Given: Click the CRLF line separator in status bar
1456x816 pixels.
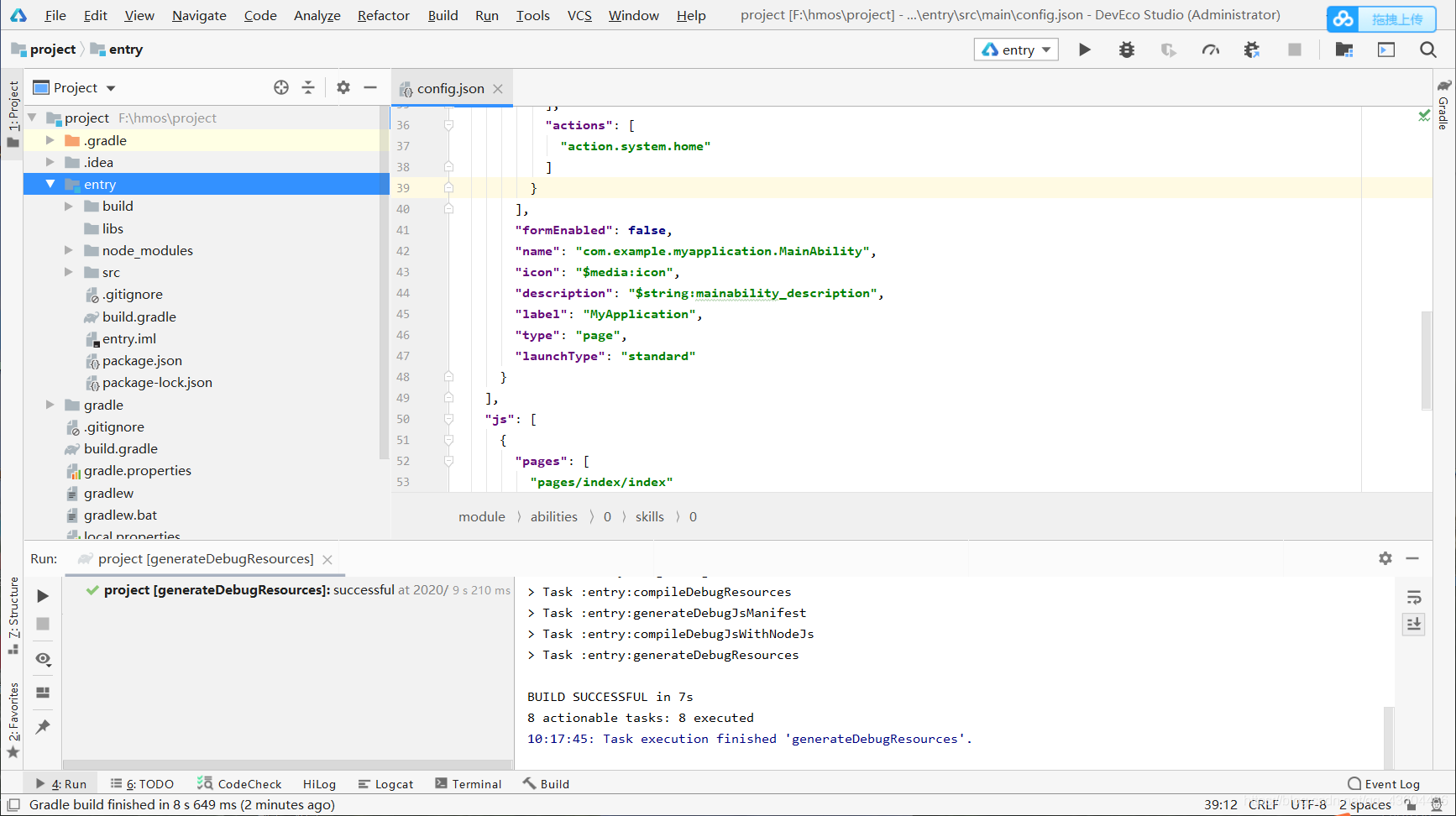Looking at the screenshot, I should pyautogui.click(x=1263, y=805).
